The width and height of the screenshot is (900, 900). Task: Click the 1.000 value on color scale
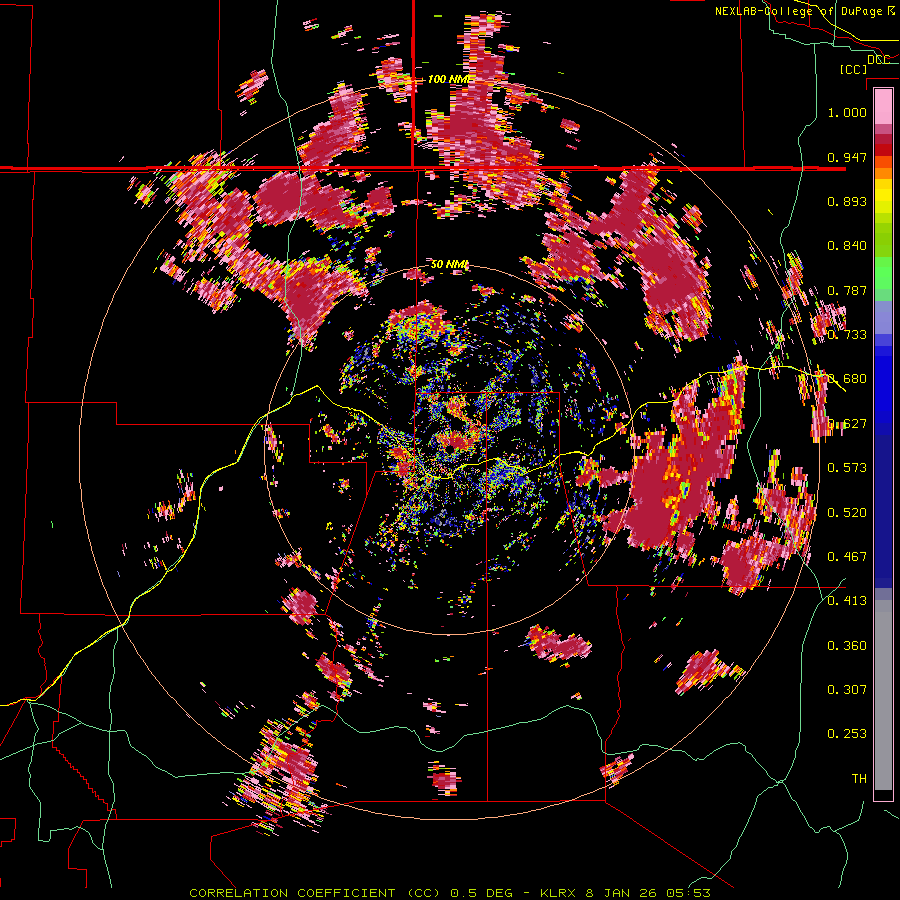(x=847, y=112)
